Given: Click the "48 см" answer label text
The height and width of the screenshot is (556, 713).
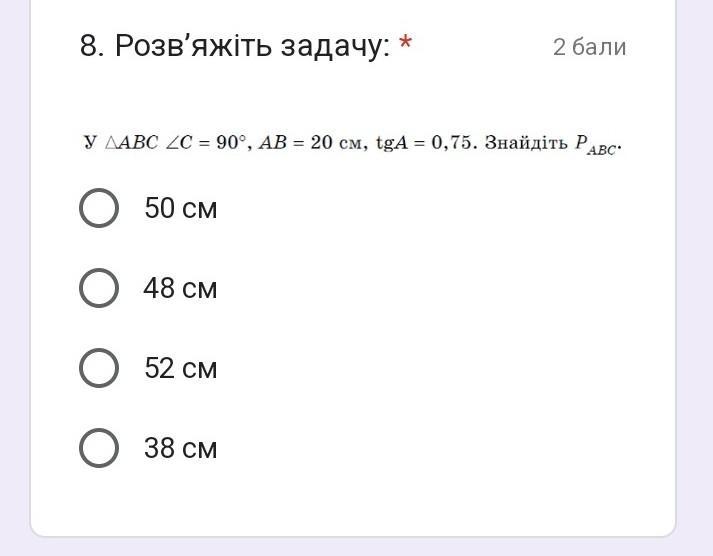Looking at the screenshot, I should pyautogui.click(x=181, y=288).
